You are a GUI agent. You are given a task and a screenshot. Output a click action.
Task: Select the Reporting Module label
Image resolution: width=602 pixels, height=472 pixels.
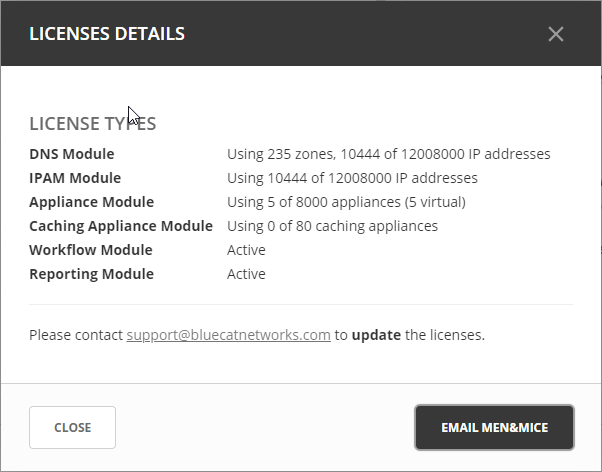[x=91, y=274]
